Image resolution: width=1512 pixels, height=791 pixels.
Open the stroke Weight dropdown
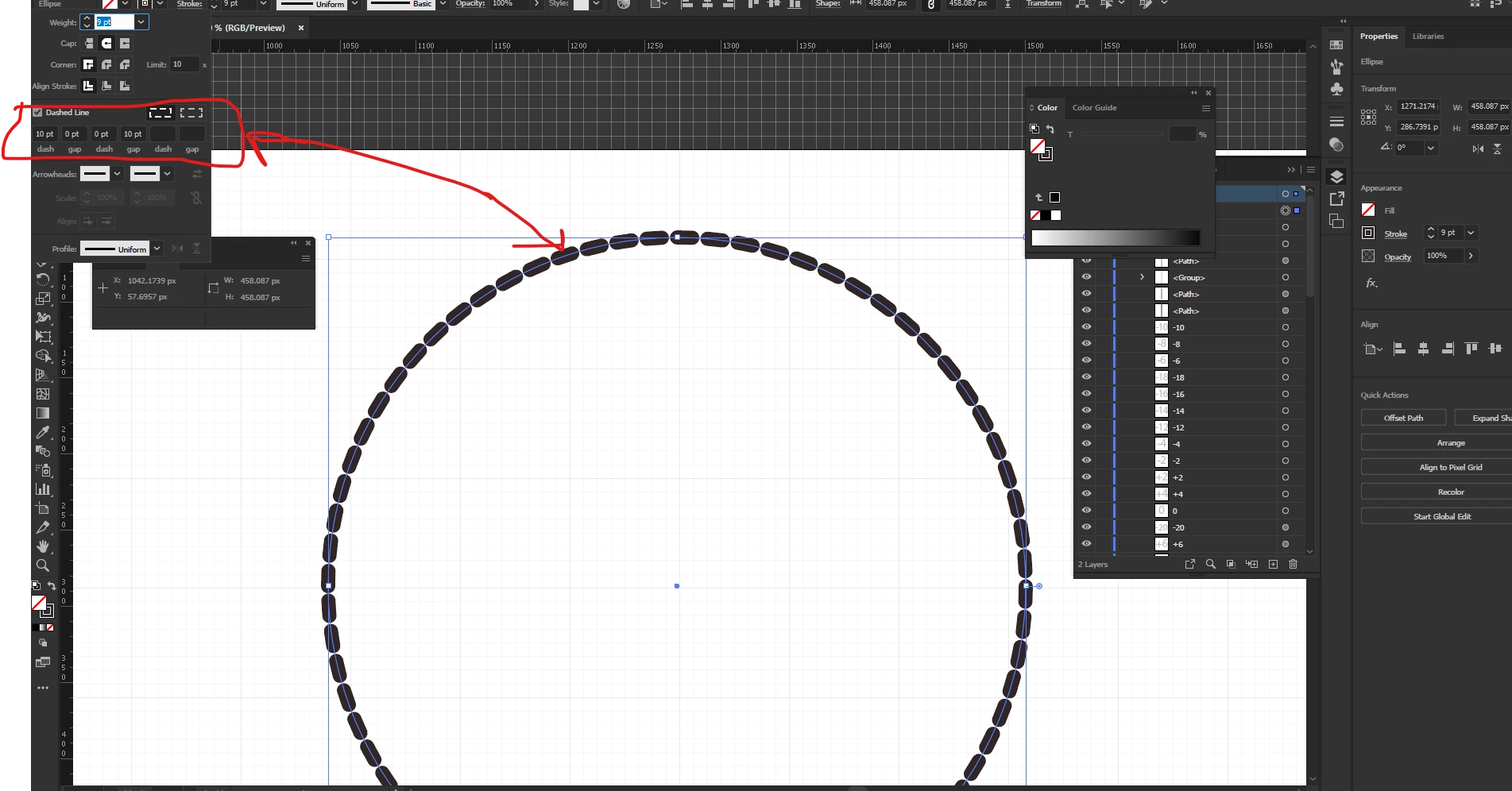pos(141,22)
